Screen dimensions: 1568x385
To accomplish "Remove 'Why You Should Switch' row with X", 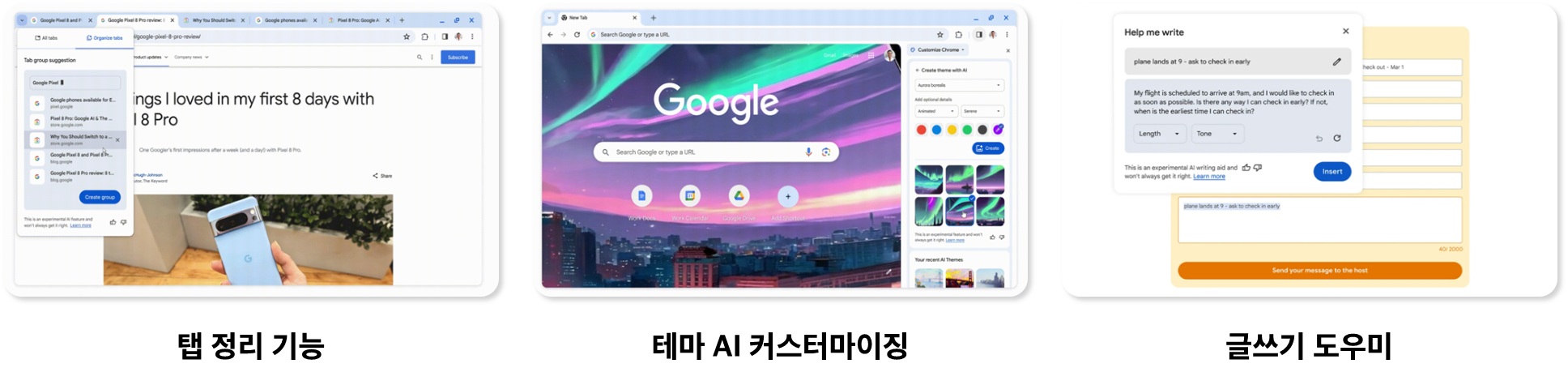I will [117, 139].
